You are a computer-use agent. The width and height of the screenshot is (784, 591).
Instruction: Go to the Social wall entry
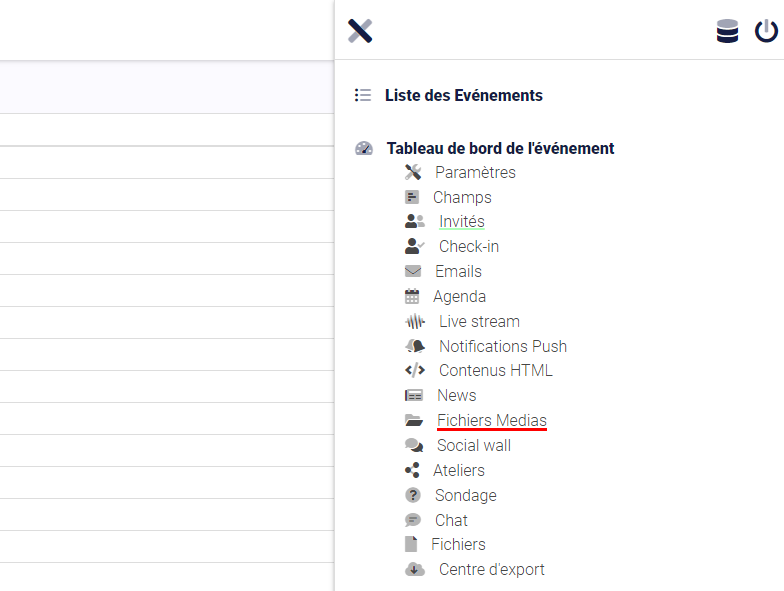tap(474, 446)
